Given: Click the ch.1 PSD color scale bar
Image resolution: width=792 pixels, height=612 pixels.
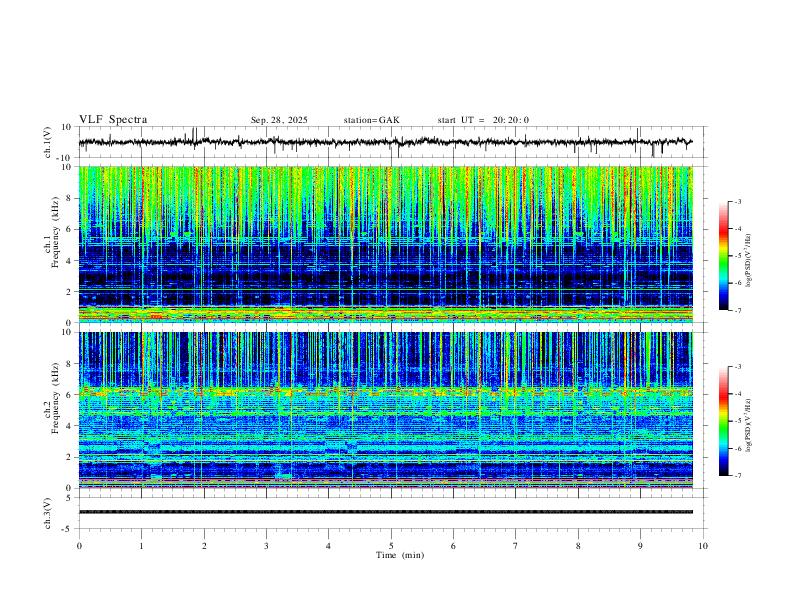Looking at the screenshot, I should (x=723, y=256).
